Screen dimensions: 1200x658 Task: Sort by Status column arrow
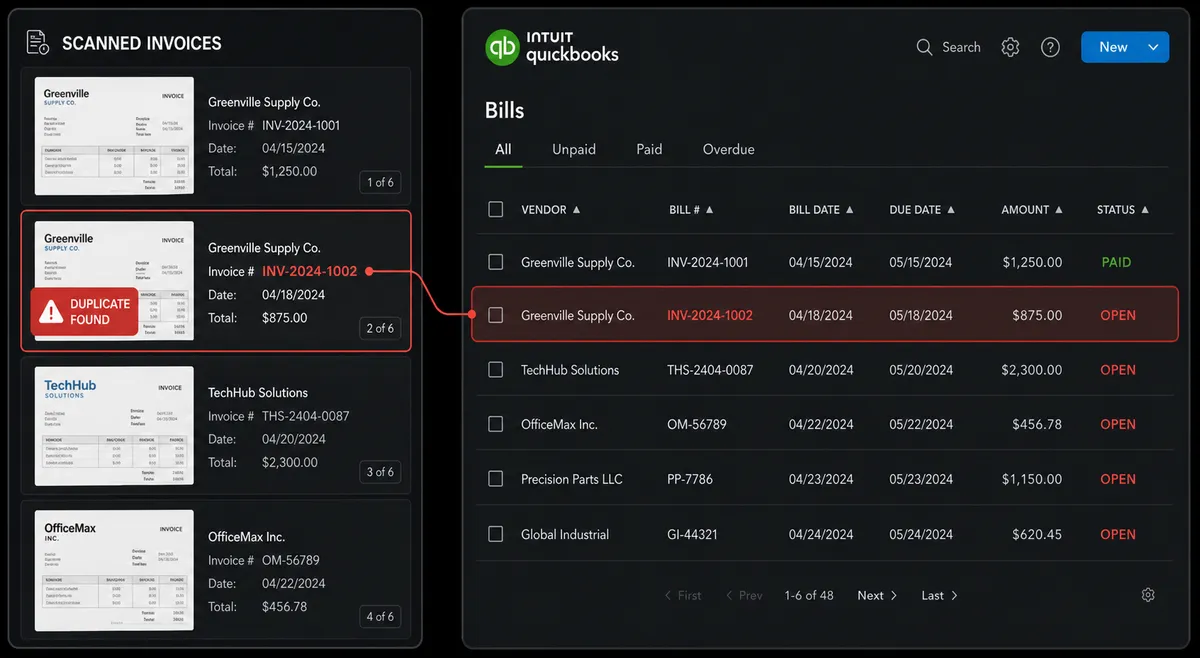1144,210
